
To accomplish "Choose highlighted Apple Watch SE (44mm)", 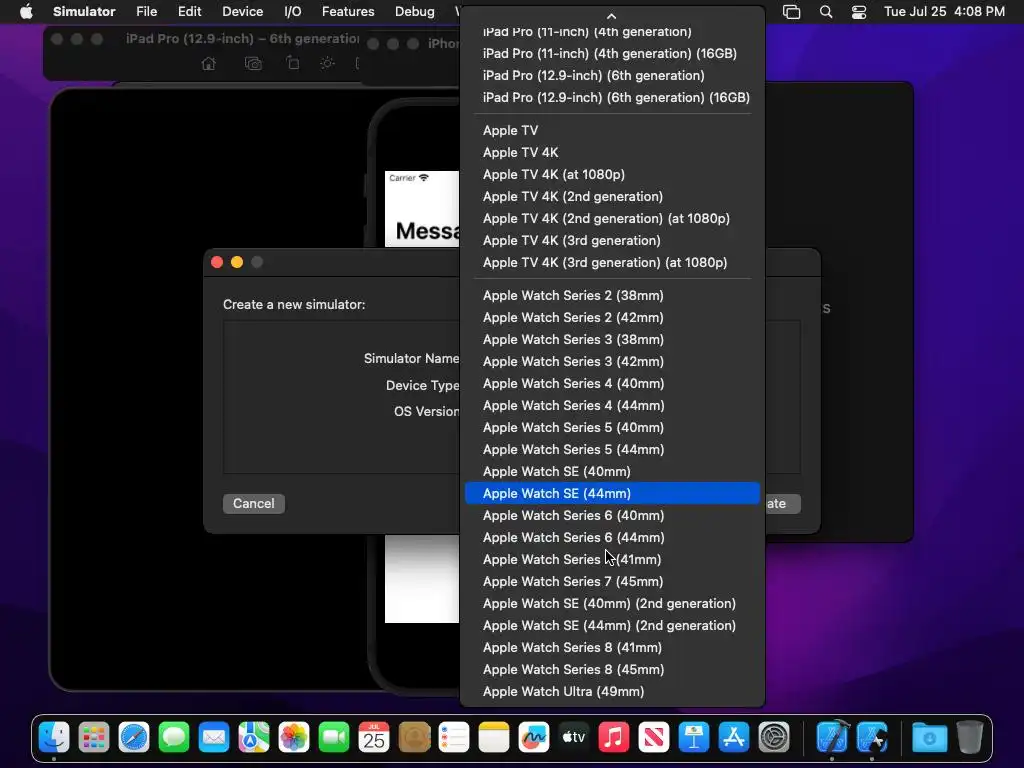I will coord(613,494).
